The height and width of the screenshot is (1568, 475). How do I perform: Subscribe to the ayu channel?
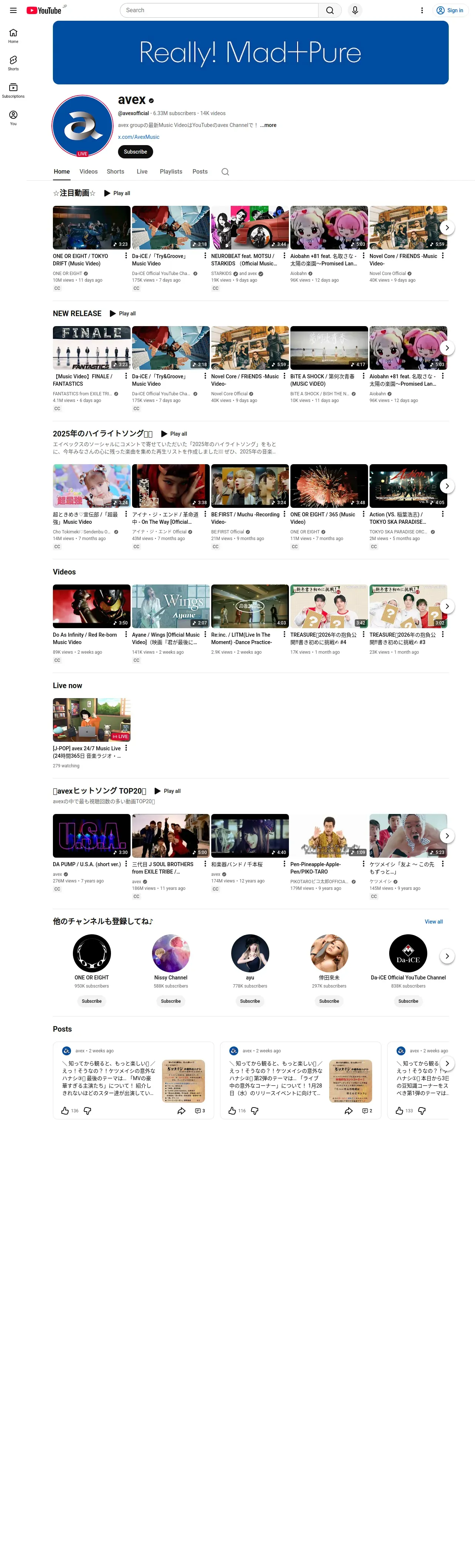point(250,1001)
